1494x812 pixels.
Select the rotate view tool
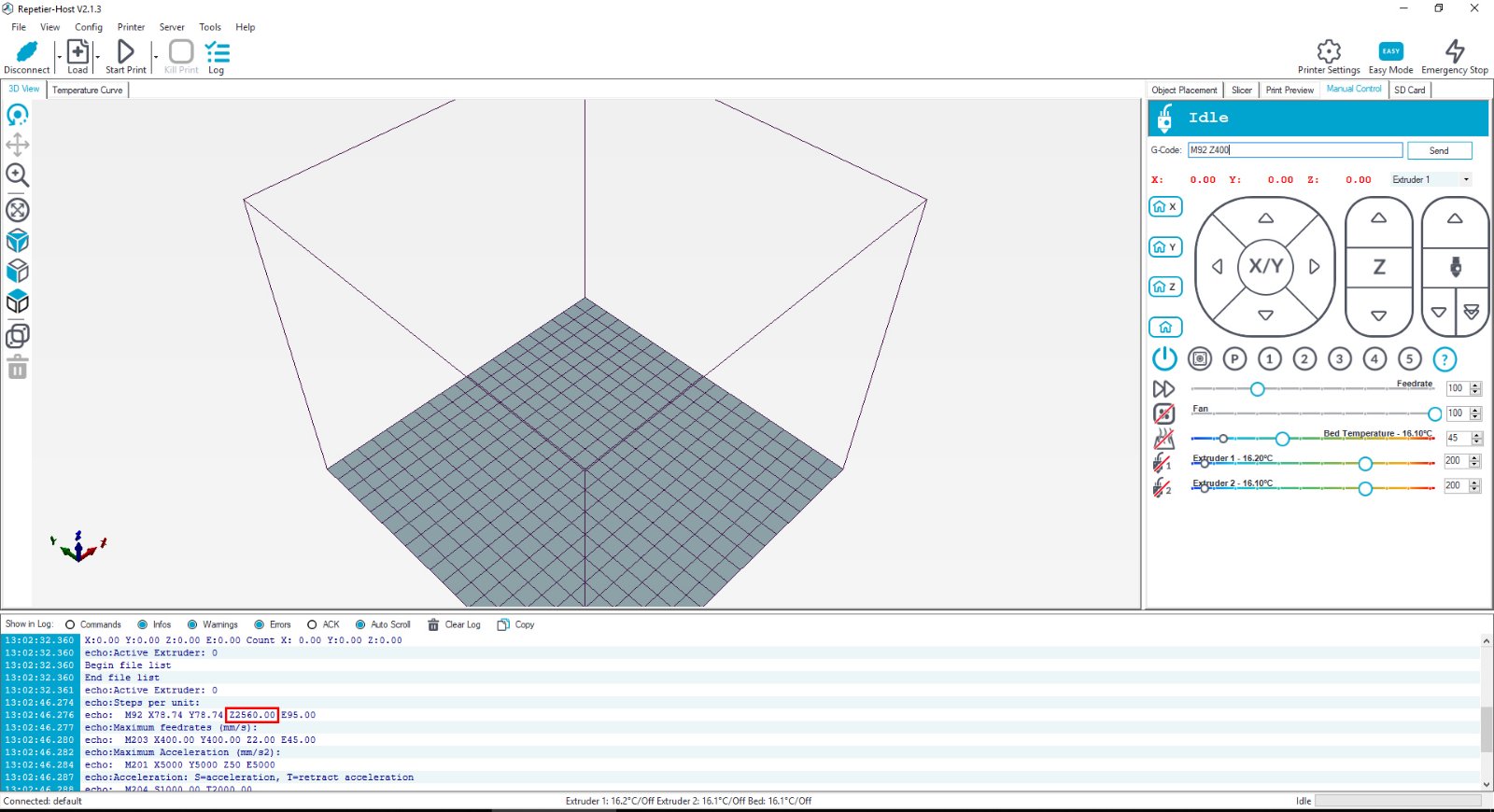18,115
